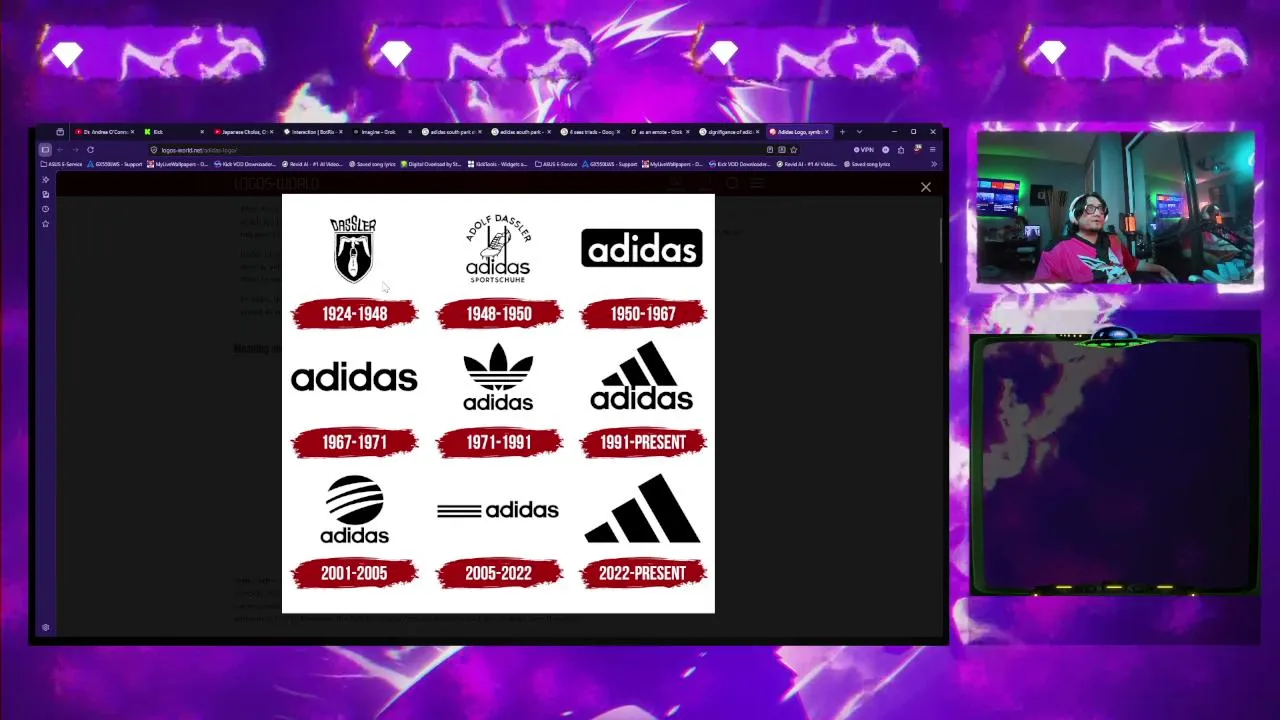Go back with the back arrow
Image resolution: width=1280 pixels, height=720 pixels.
[60, 150]
